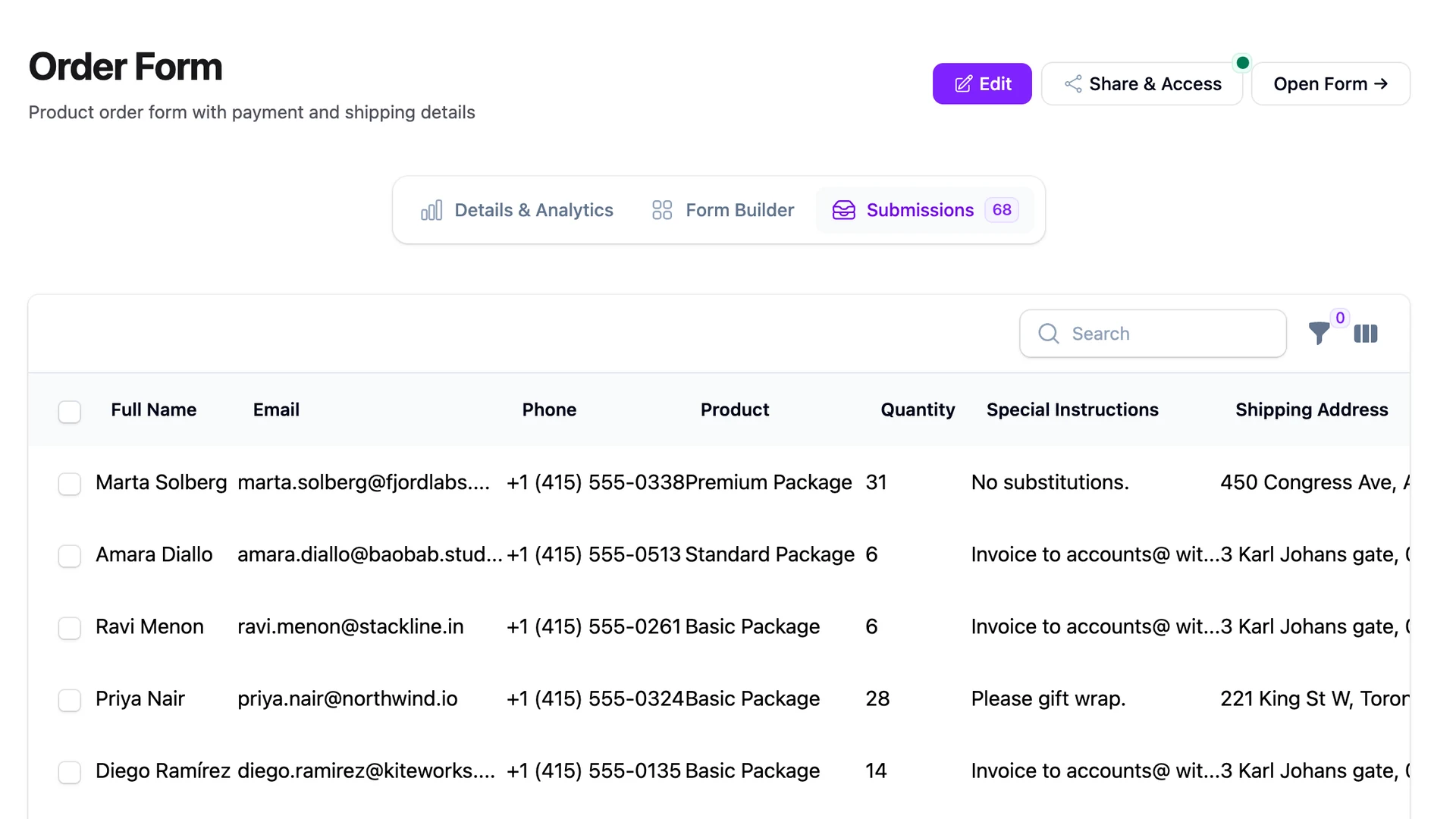Click the Full Name column header
1456x819 pixels.
(154, 409)
